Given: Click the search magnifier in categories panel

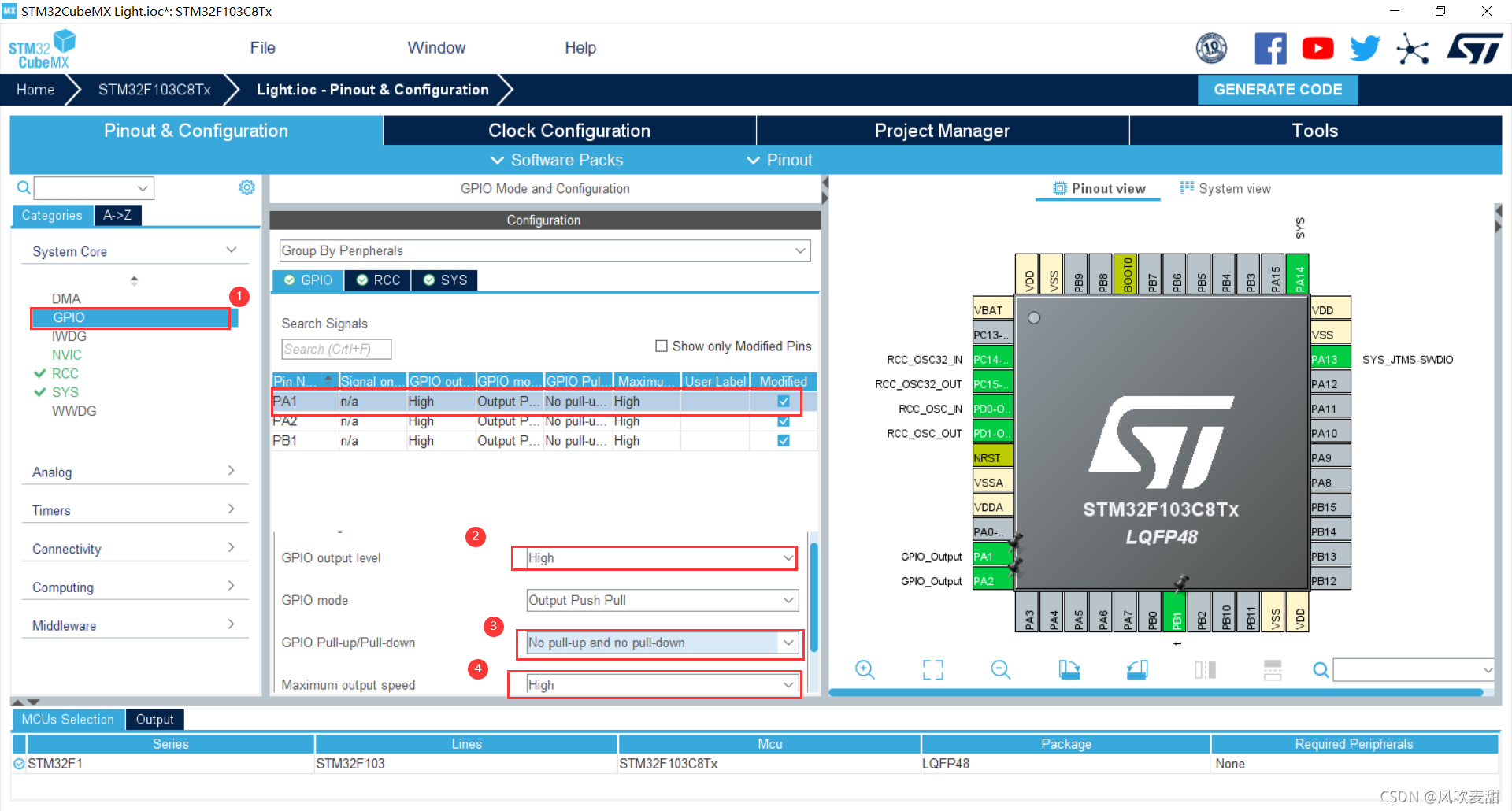Looking at the screenshot, I should [24, 188].
